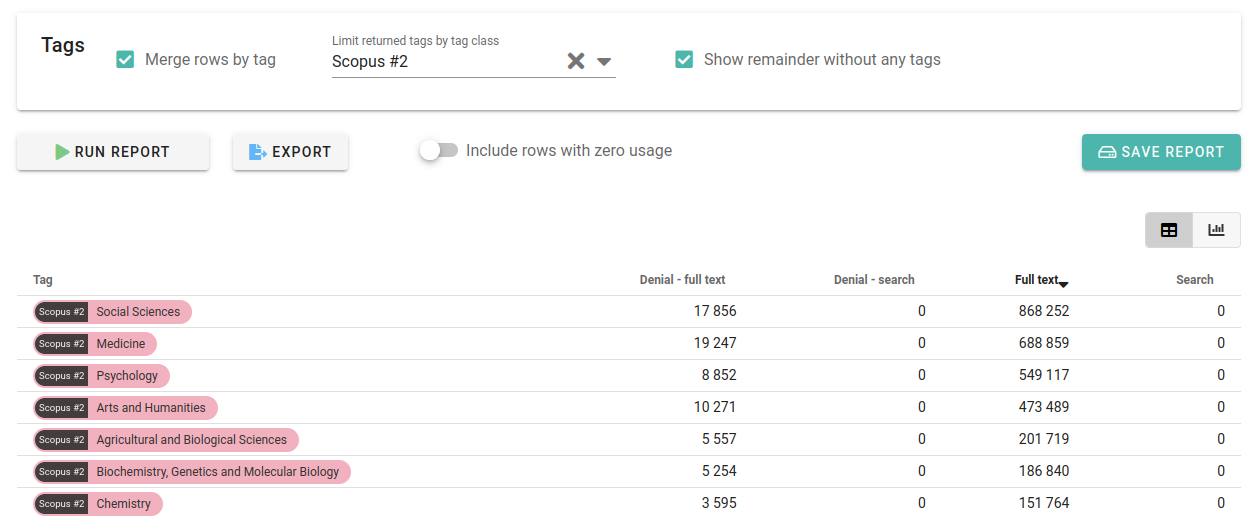
Task: Click the value 10 271
Action: [x=715, y=408]
